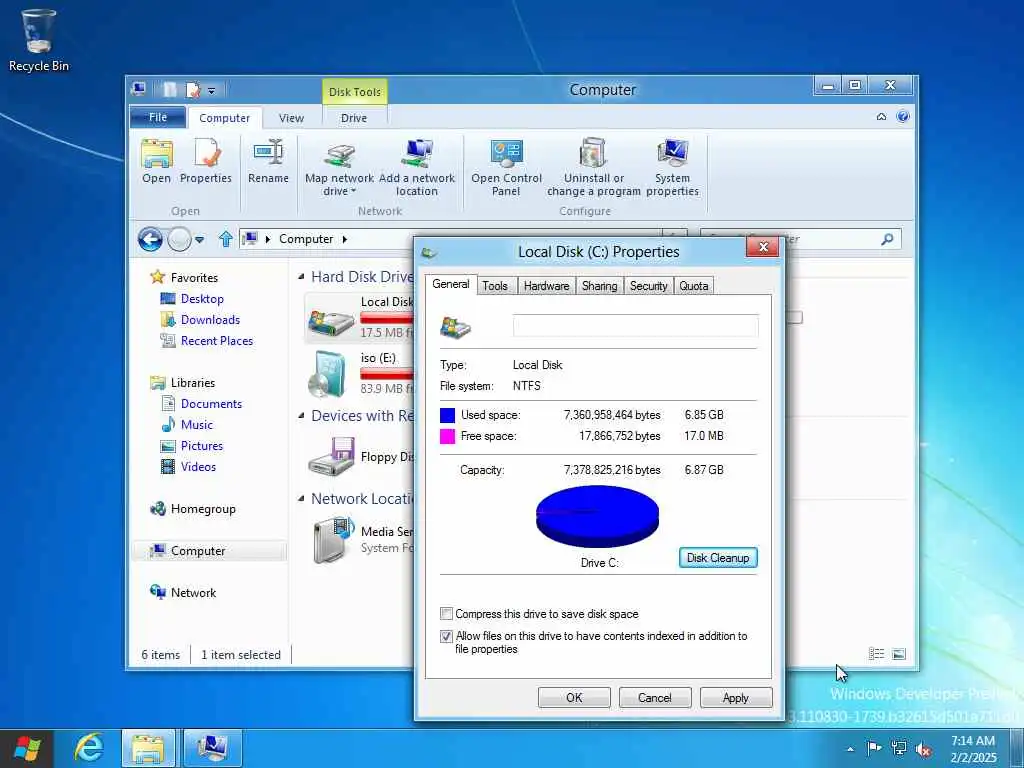
Task: Close the Local Disk Properties dialog
Action: pos(763,247)
